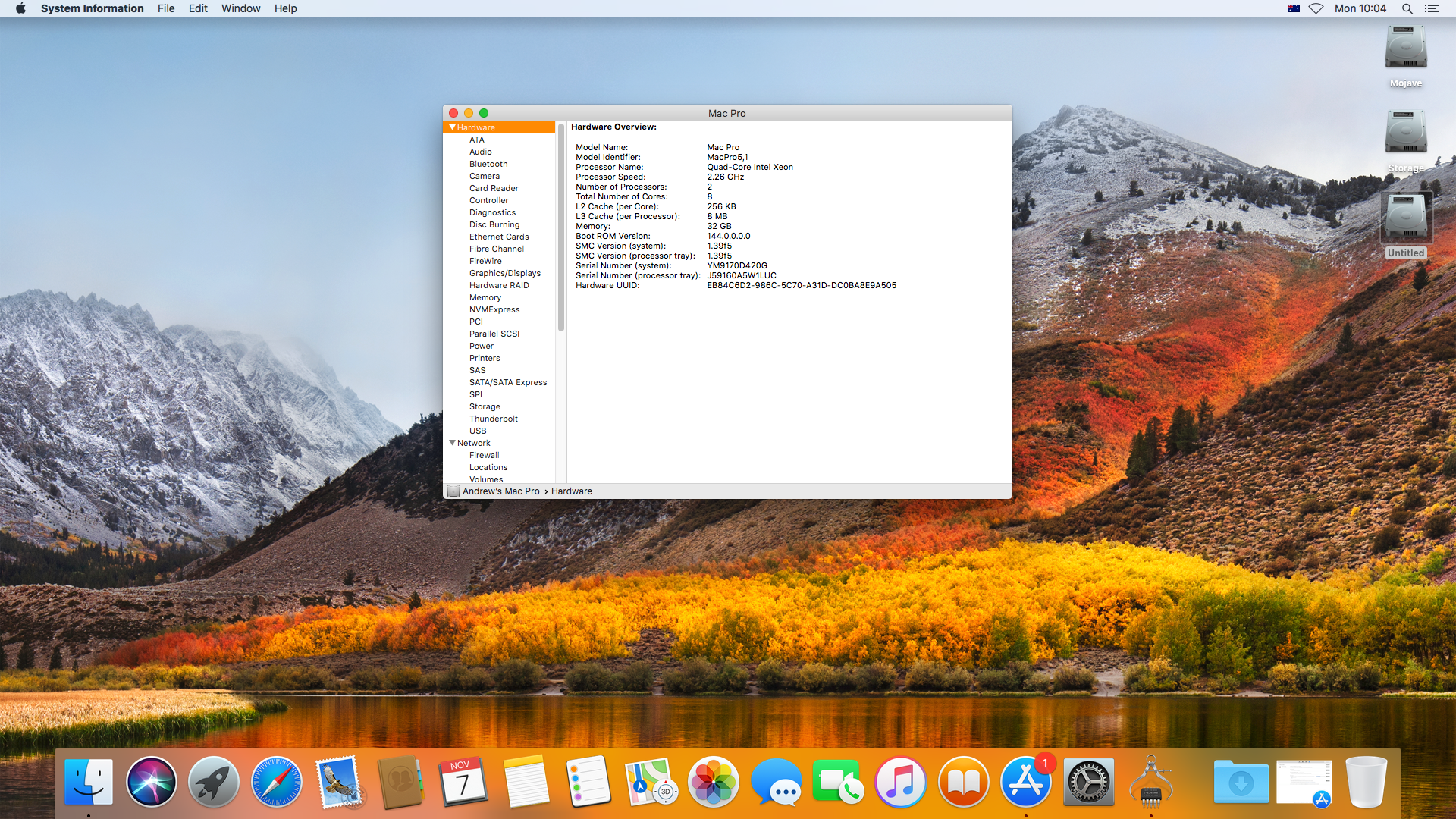1456x819 pixels.
Task: Click Andrew's Mac Pro in path bar
Action: click(x=500, y=491)
